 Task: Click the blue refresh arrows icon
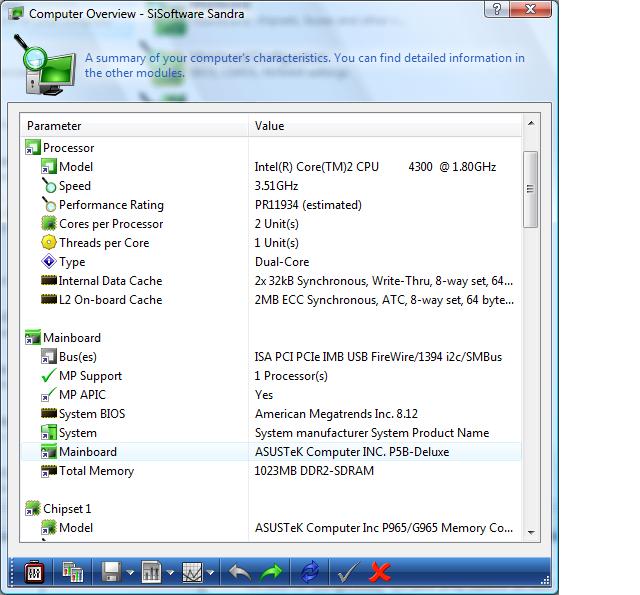pyautogui.click(x=310, y=572)
